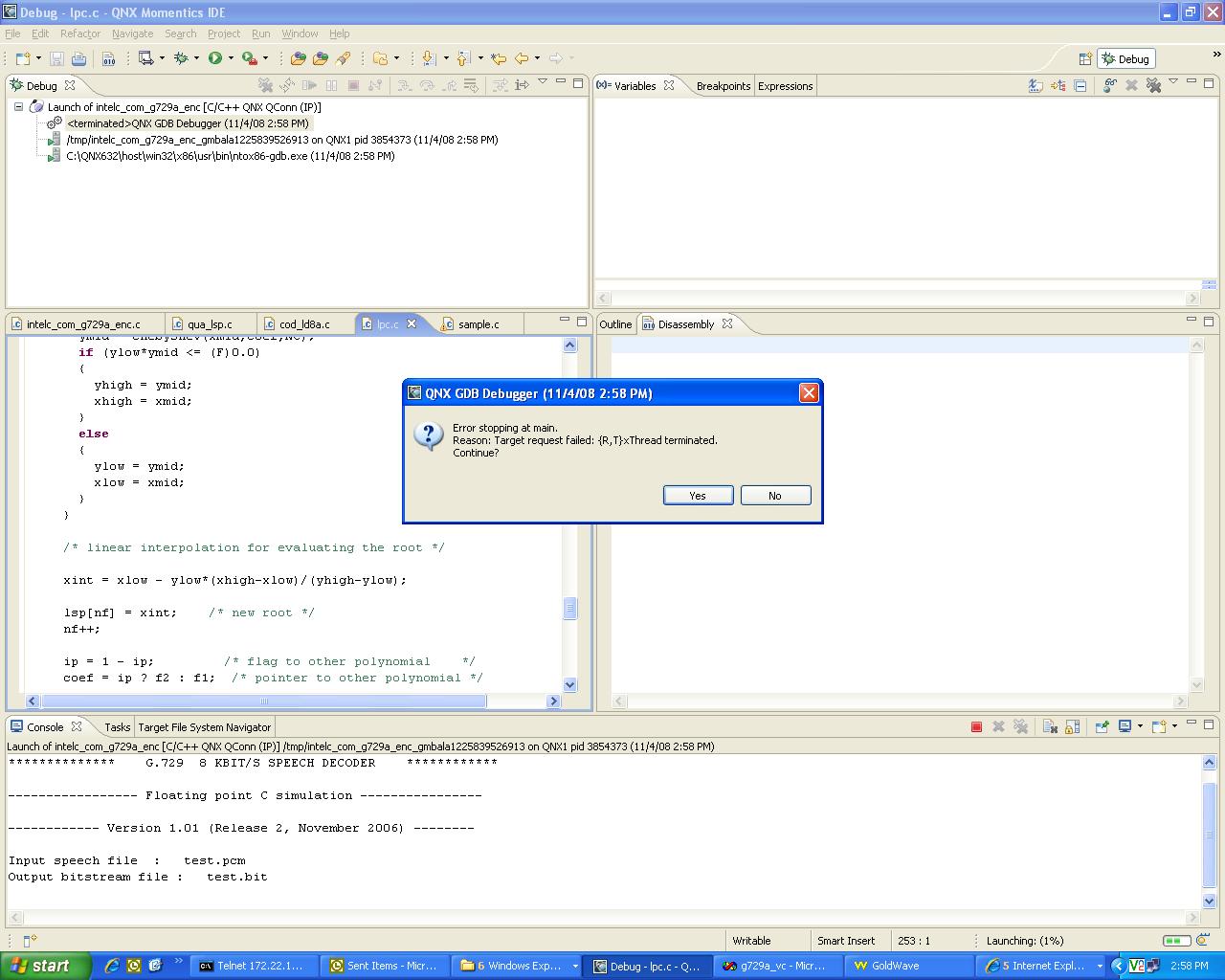Click the Print icon in toolbar
The width and height of the screenshot is (1225, 980).
click(x=78, y=58)
